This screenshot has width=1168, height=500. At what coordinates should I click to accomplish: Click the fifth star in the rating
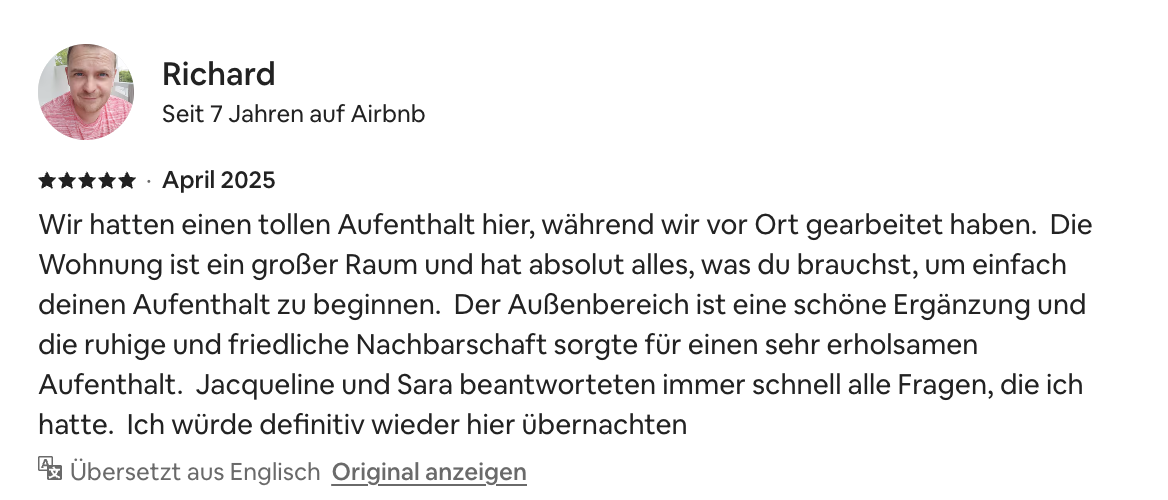126,181
